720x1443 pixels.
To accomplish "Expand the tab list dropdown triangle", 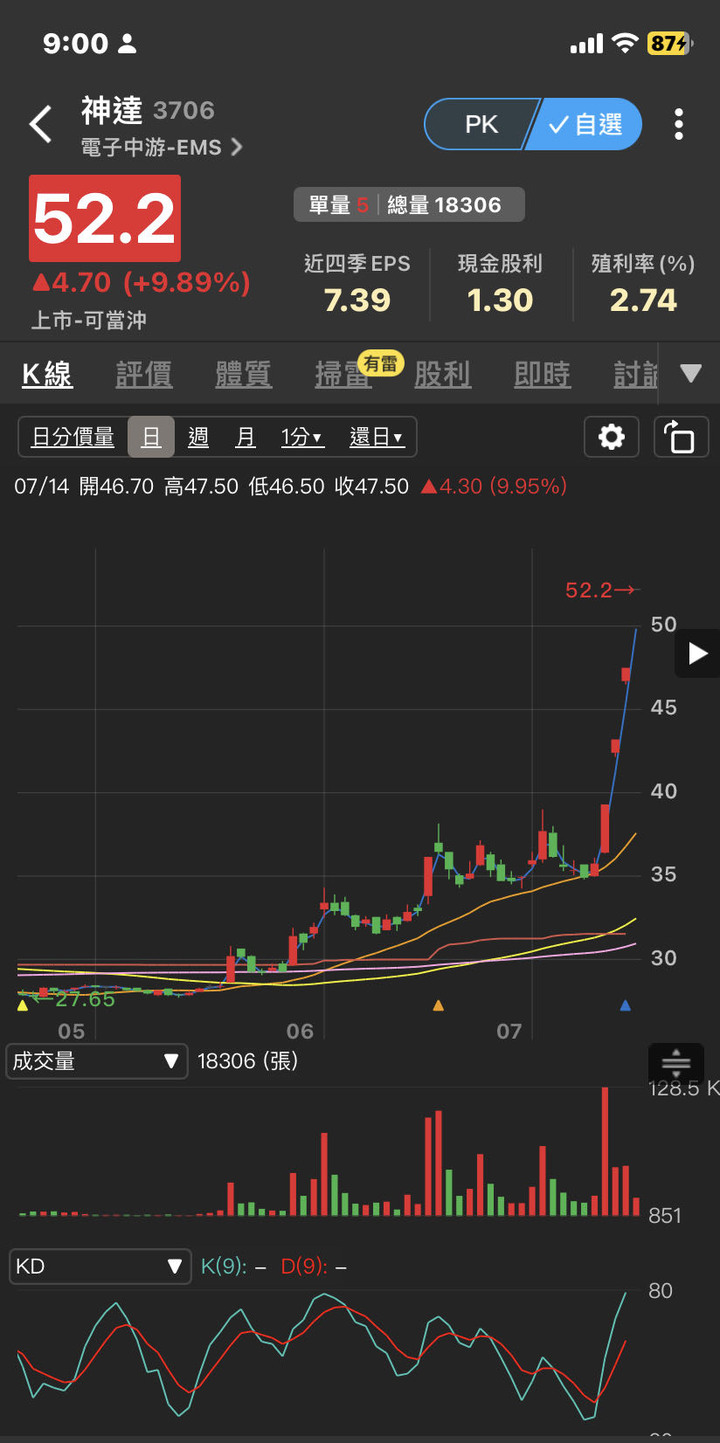I will (691, 374).
